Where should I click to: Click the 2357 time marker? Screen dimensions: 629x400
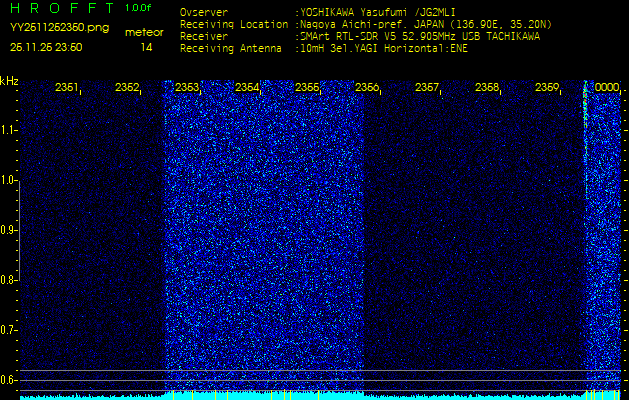(x=427, y=87)
